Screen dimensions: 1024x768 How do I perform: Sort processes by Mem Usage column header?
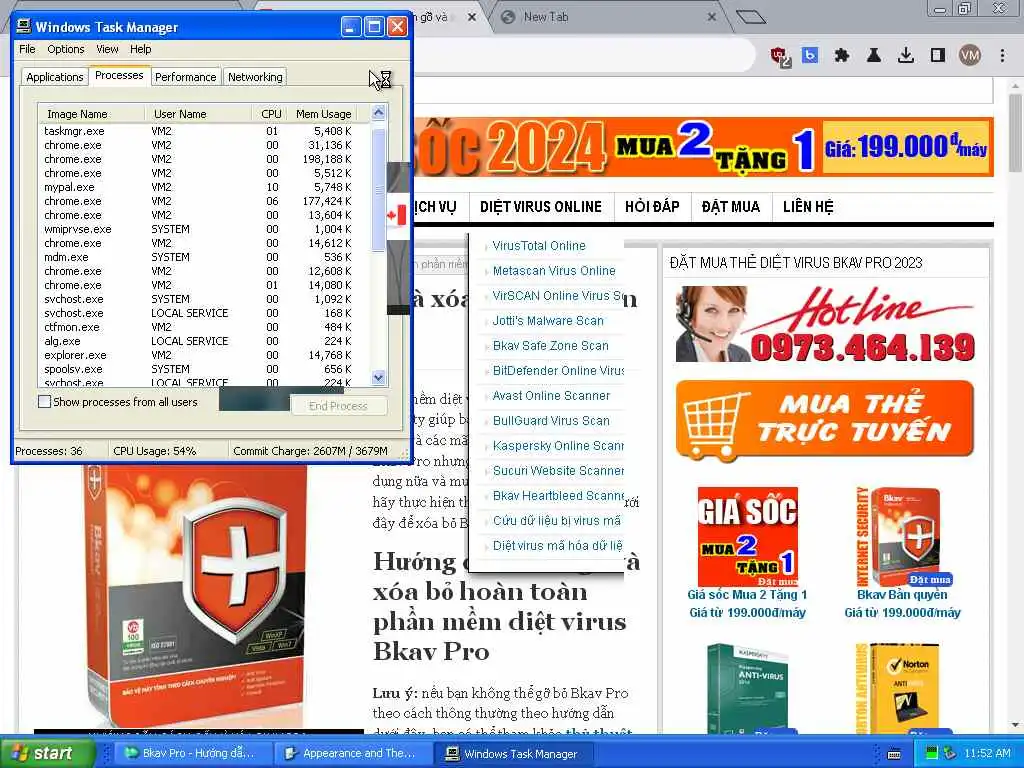point(323,114)
